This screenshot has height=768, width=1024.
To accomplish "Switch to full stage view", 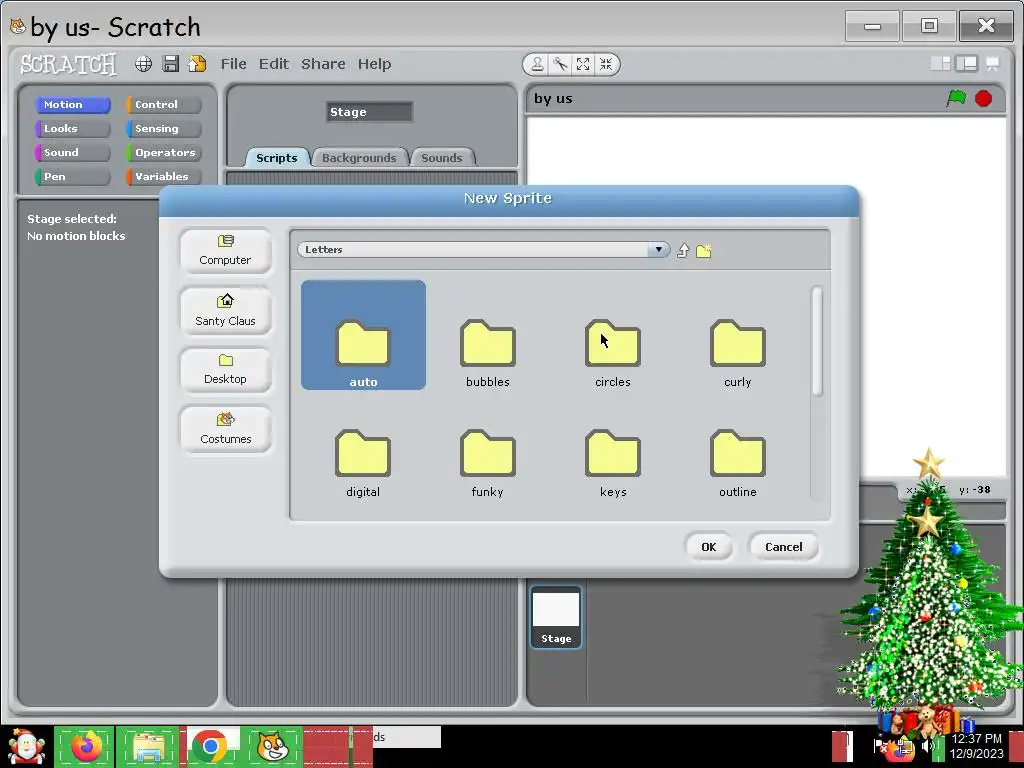I will coord(967,63).
